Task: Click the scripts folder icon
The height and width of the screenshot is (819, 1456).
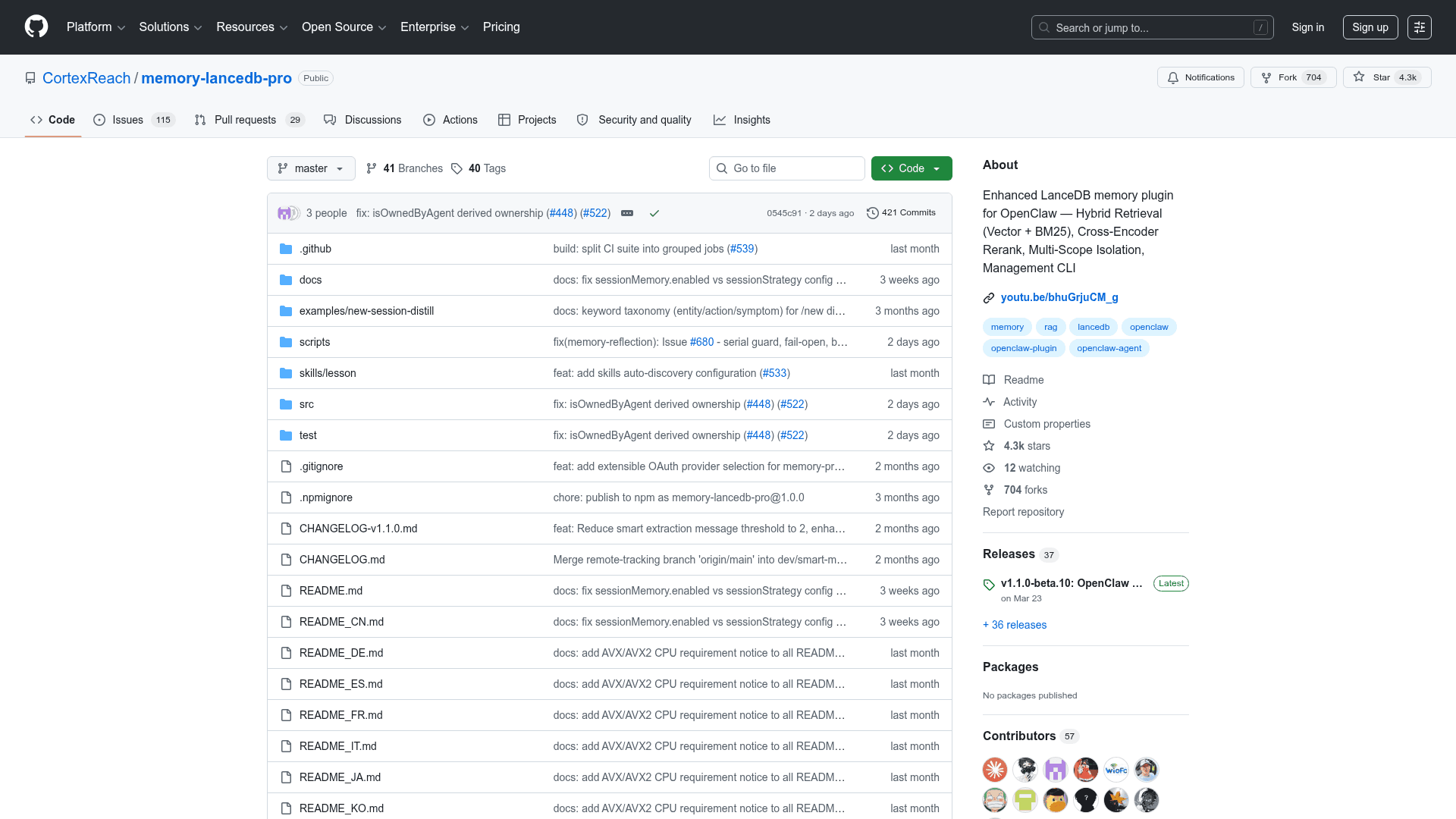Action: 286,342
